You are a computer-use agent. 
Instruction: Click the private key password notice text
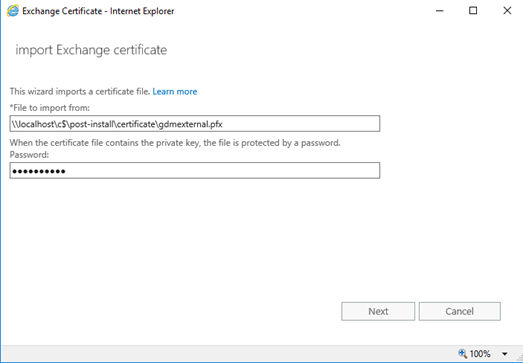[x=175, y=143]
